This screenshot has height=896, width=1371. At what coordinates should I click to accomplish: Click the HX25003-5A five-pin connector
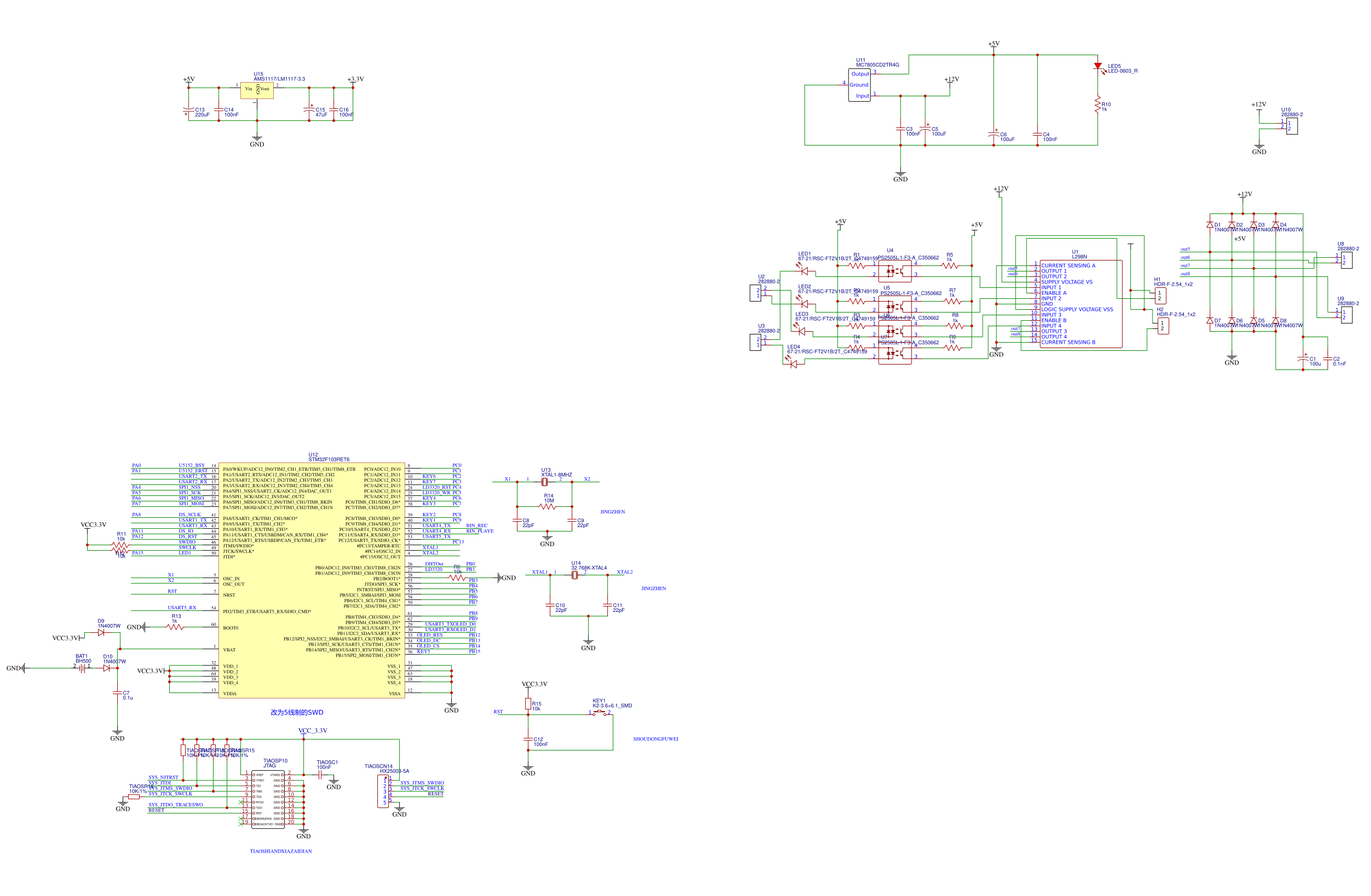pyautogui.click(x=383, y=791)
